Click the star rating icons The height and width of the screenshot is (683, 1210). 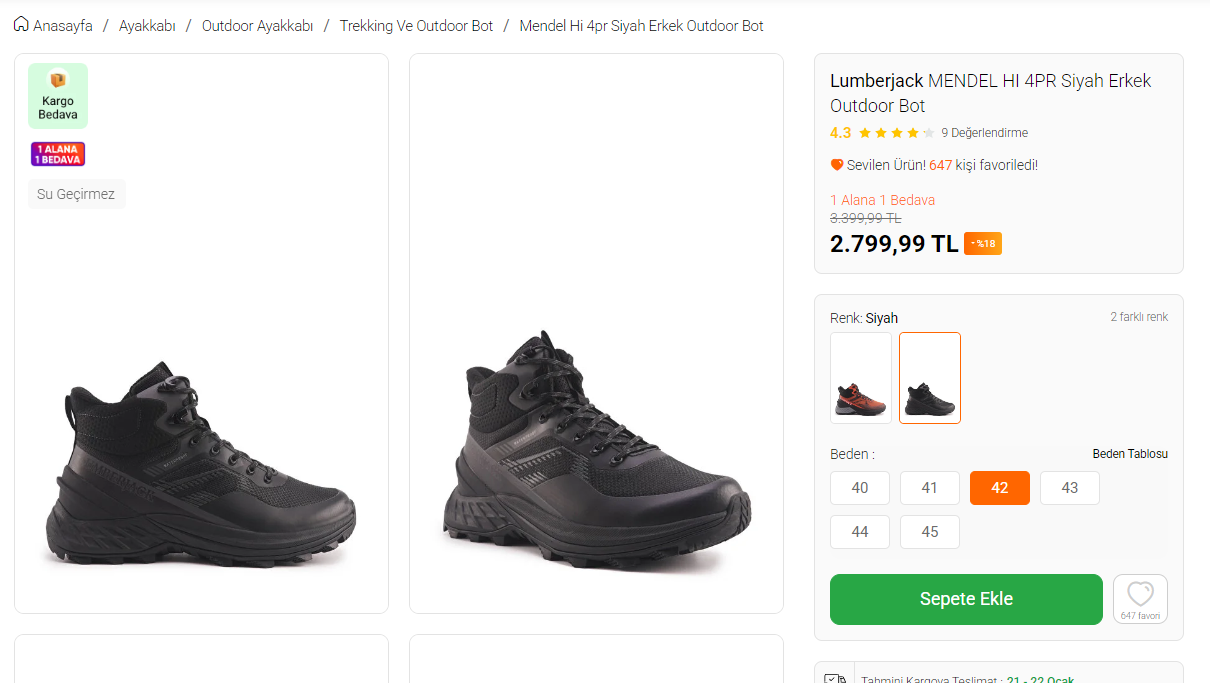point(896,133)
